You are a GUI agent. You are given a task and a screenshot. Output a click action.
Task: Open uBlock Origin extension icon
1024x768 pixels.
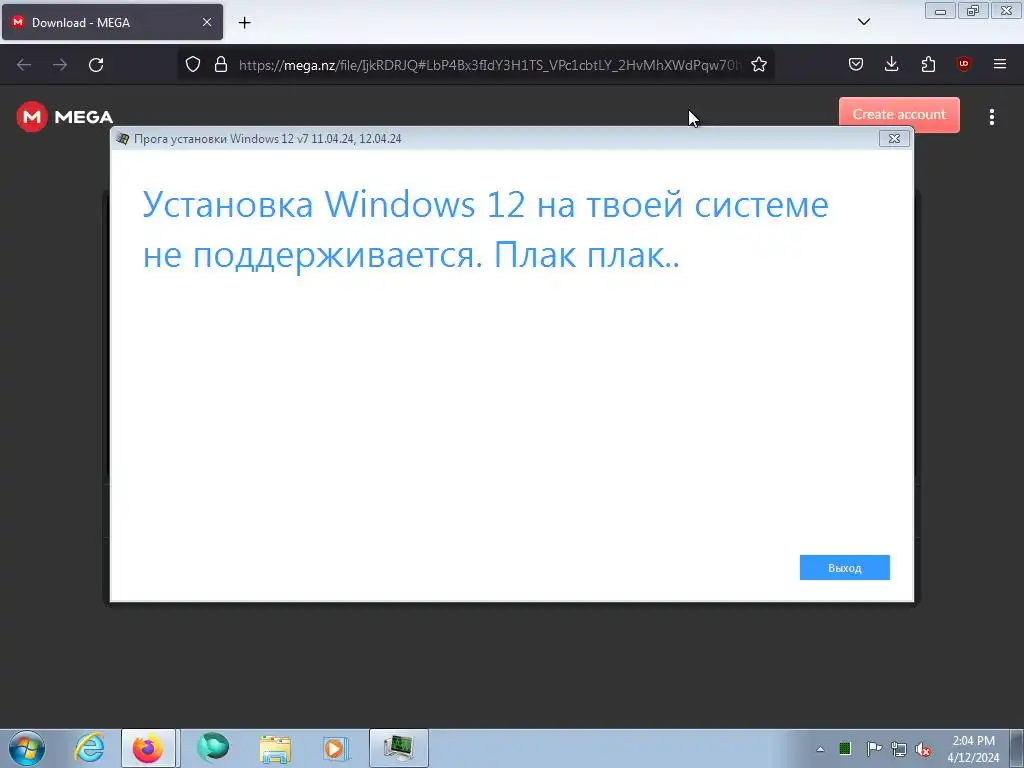coord(963,64)
